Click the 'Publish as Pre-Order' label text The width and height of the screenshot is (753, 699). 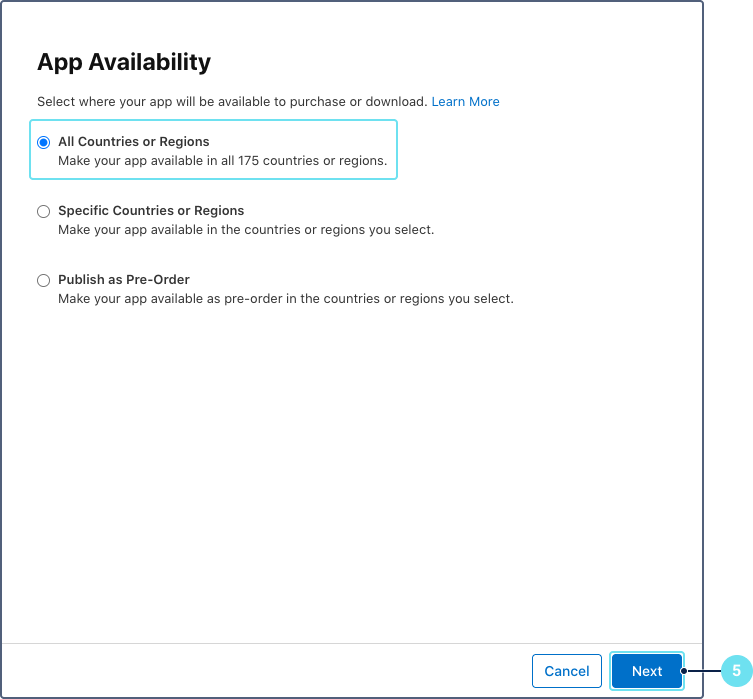coord(124,279)
